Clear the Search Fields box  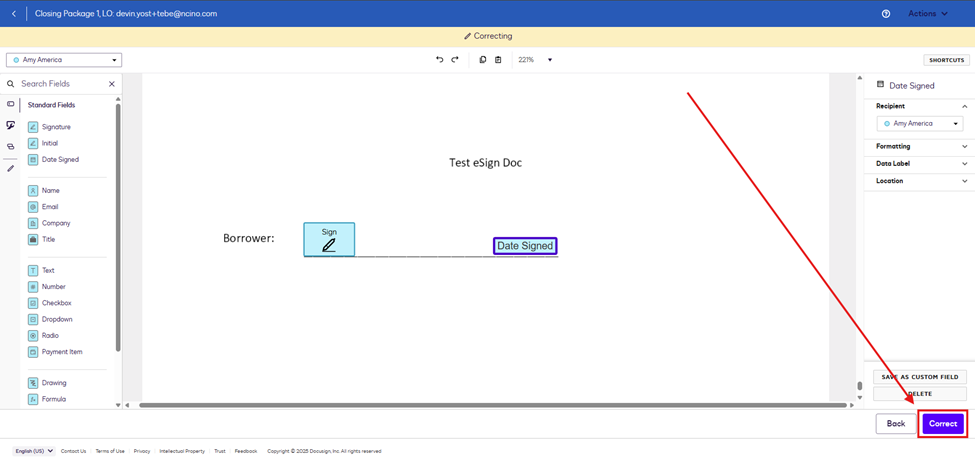click(111, 84)
